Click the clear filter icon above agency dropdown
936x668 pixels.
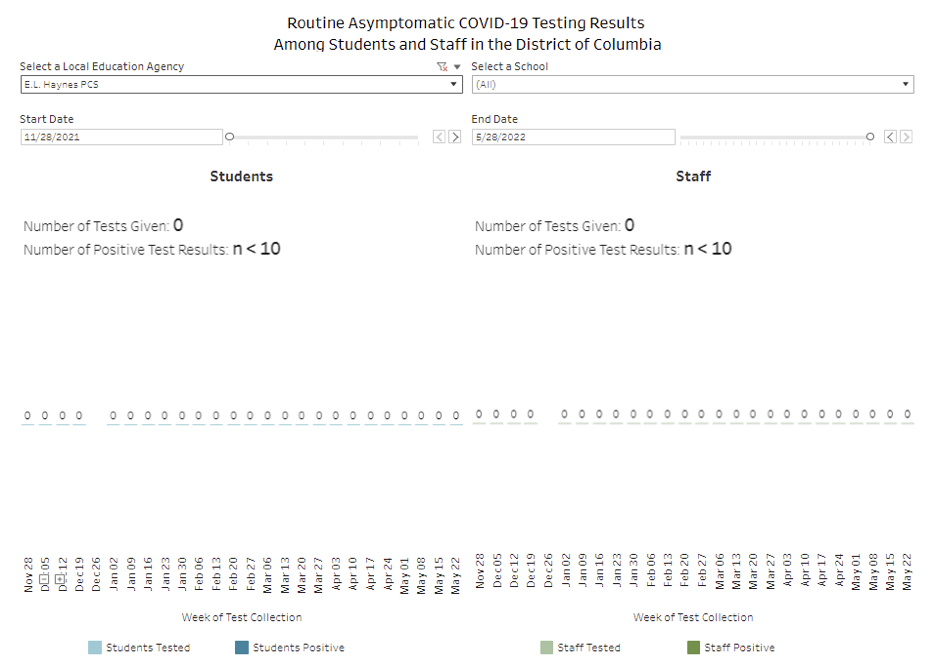point(442,67)
